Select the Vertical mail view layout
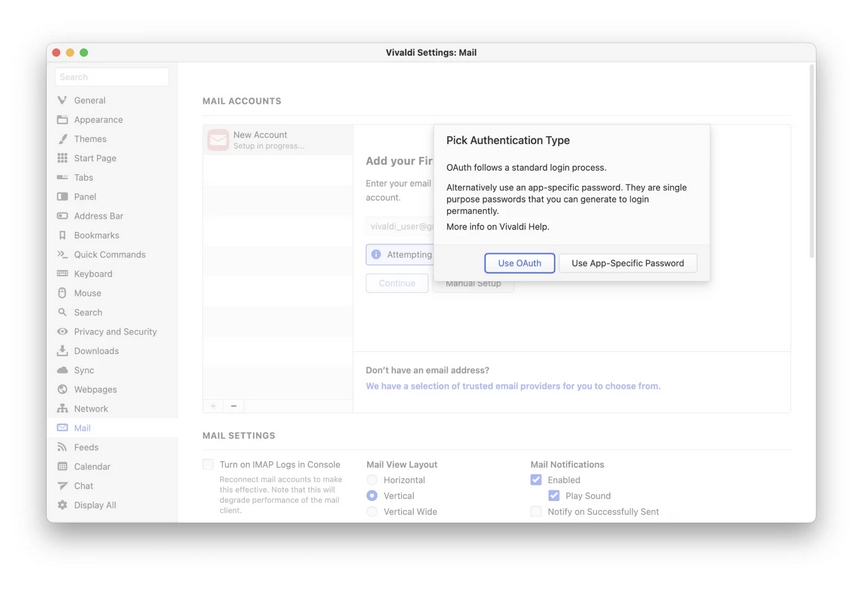The height and width of the screenshot is (589, 860). 372,496
